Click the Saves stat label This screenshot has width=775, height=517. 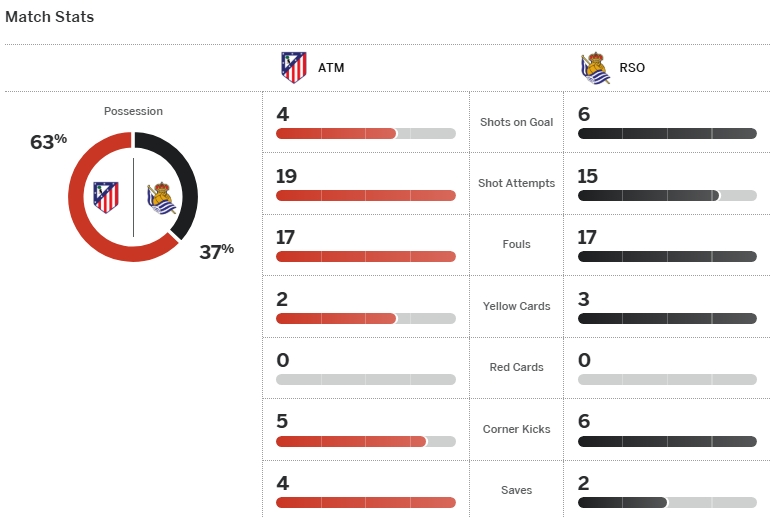tap(516, 490)
